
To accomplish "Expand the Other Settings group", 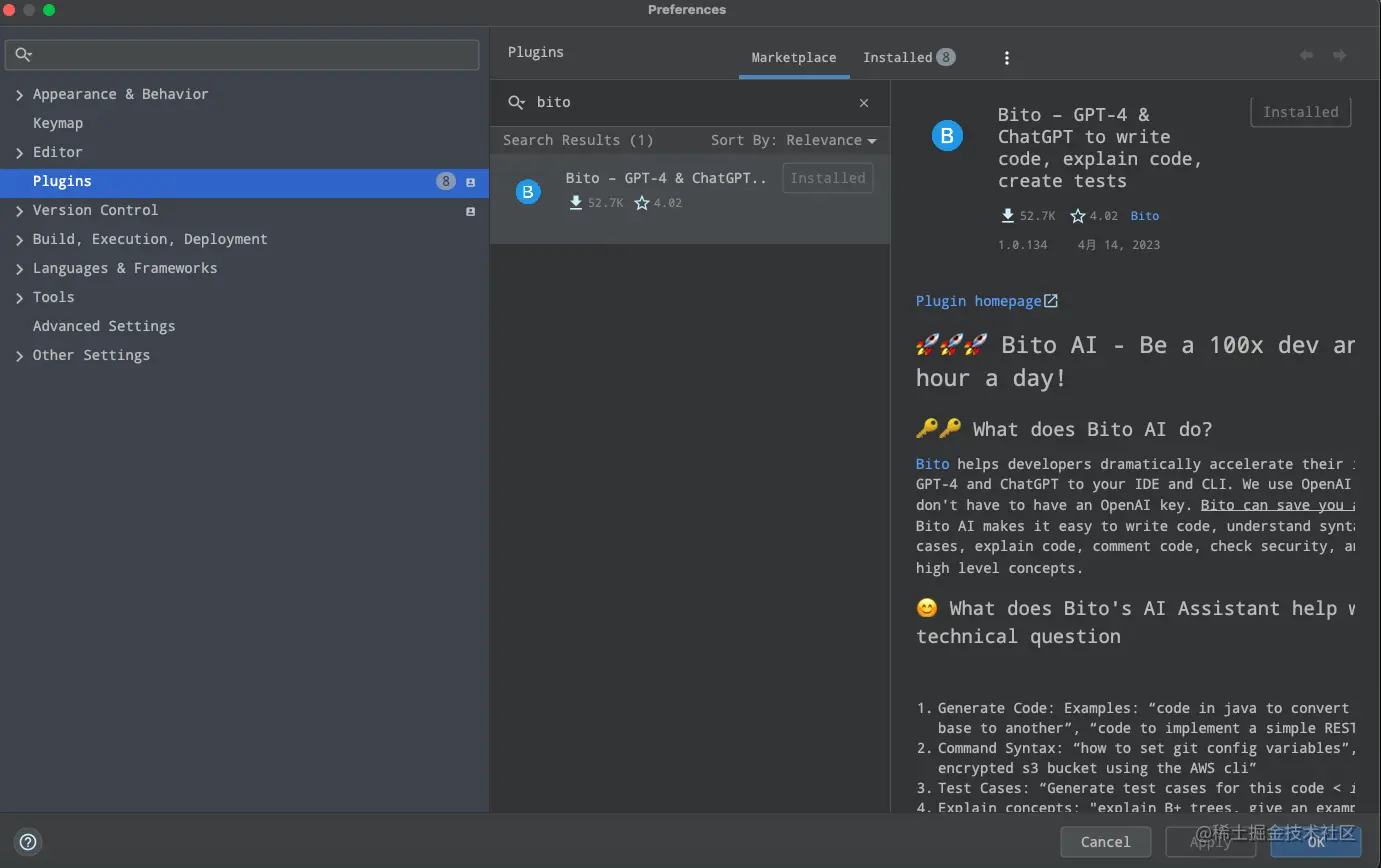I will 19,356.
